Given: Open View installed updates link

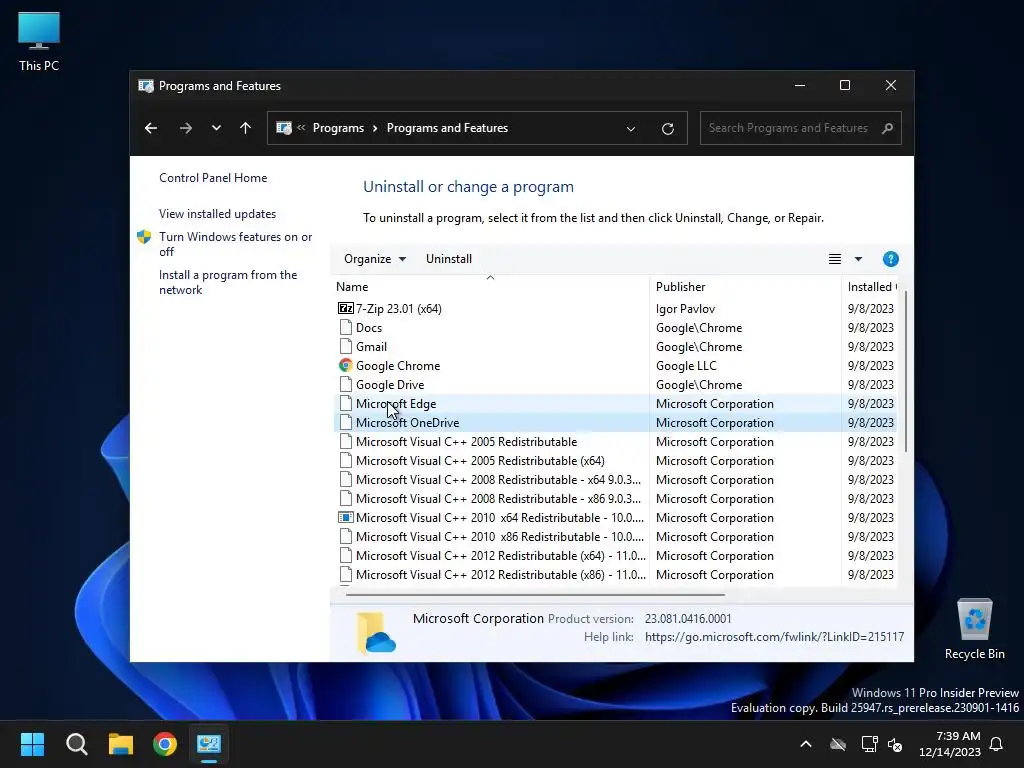Looking at the screenshot, I should click(x=217, y=214).
